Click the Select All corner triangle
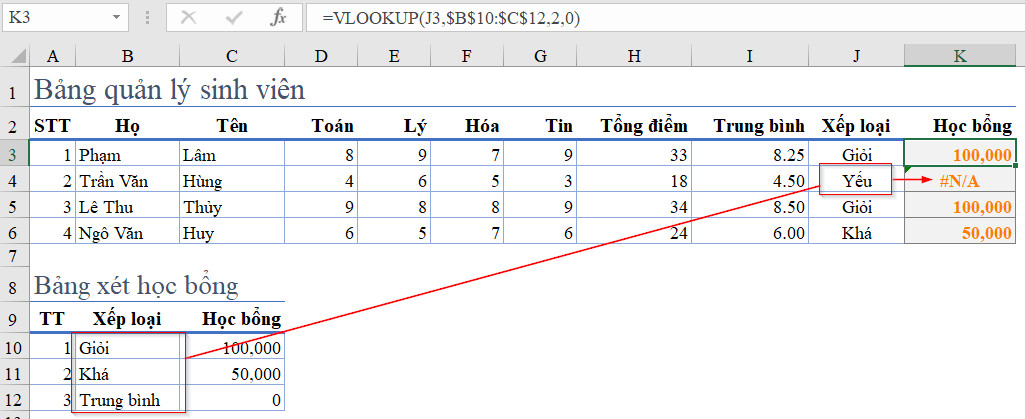 click(14, 56)
